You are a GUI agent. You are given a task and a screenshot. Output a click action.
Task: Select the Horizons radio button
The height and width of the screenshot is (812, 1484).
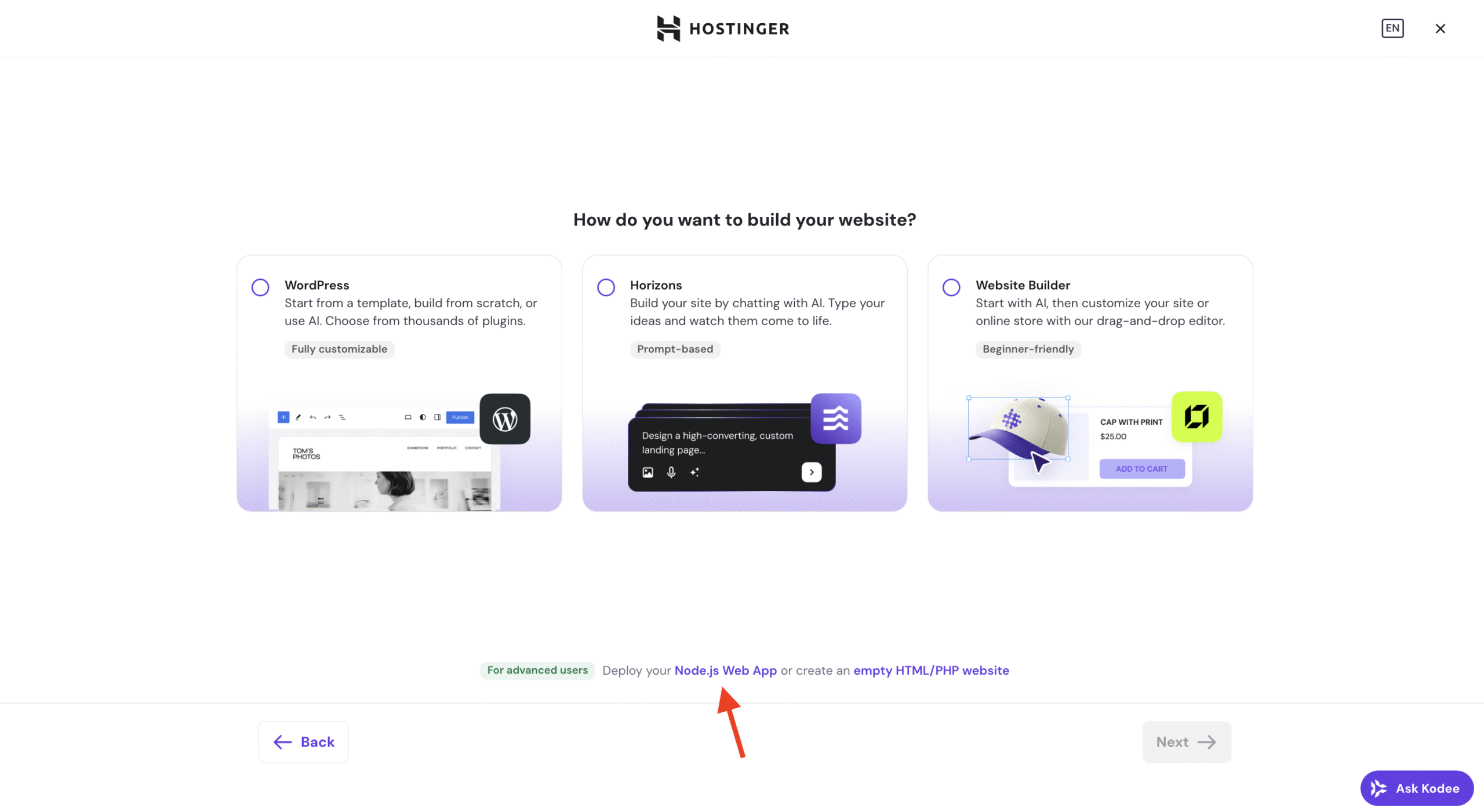[606, 287]
